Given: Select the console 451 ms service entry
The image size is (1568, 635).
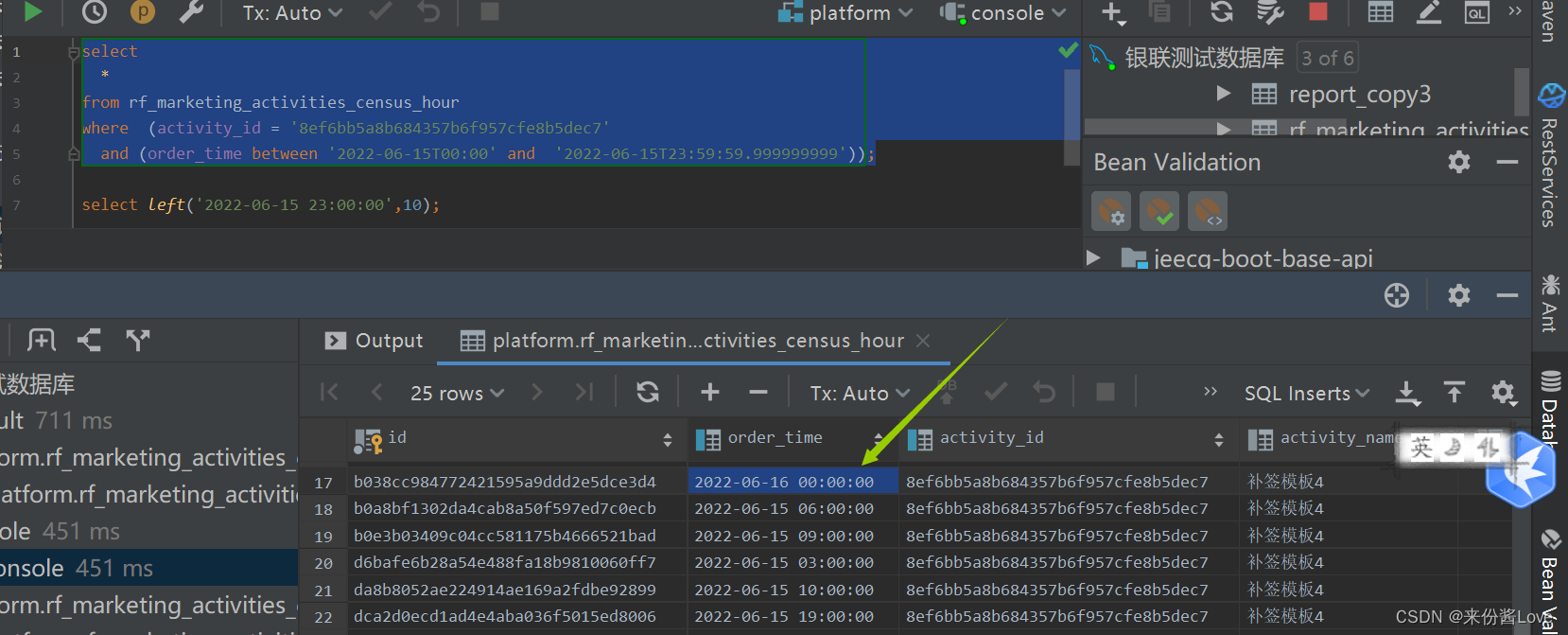Looking at the screenshot, I should pyautogui.click(x=148, y=568).
